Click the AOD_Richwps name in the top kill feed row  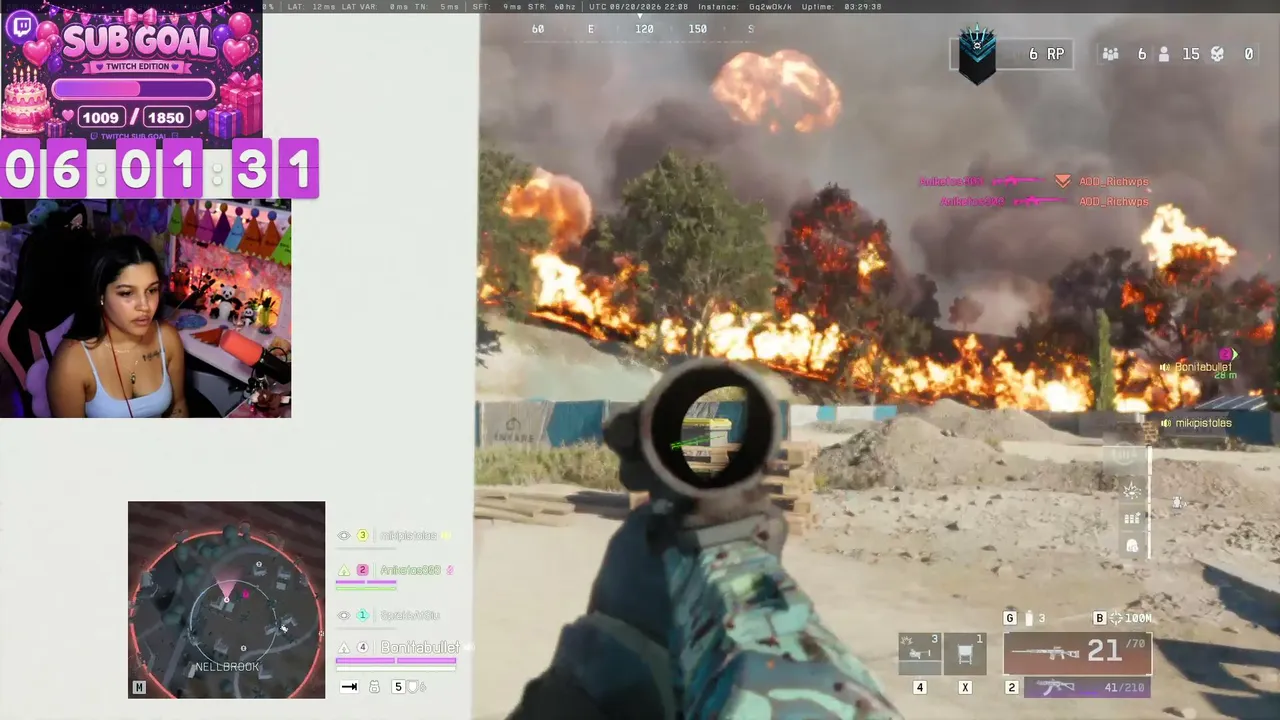click(x=1114, y=182)
